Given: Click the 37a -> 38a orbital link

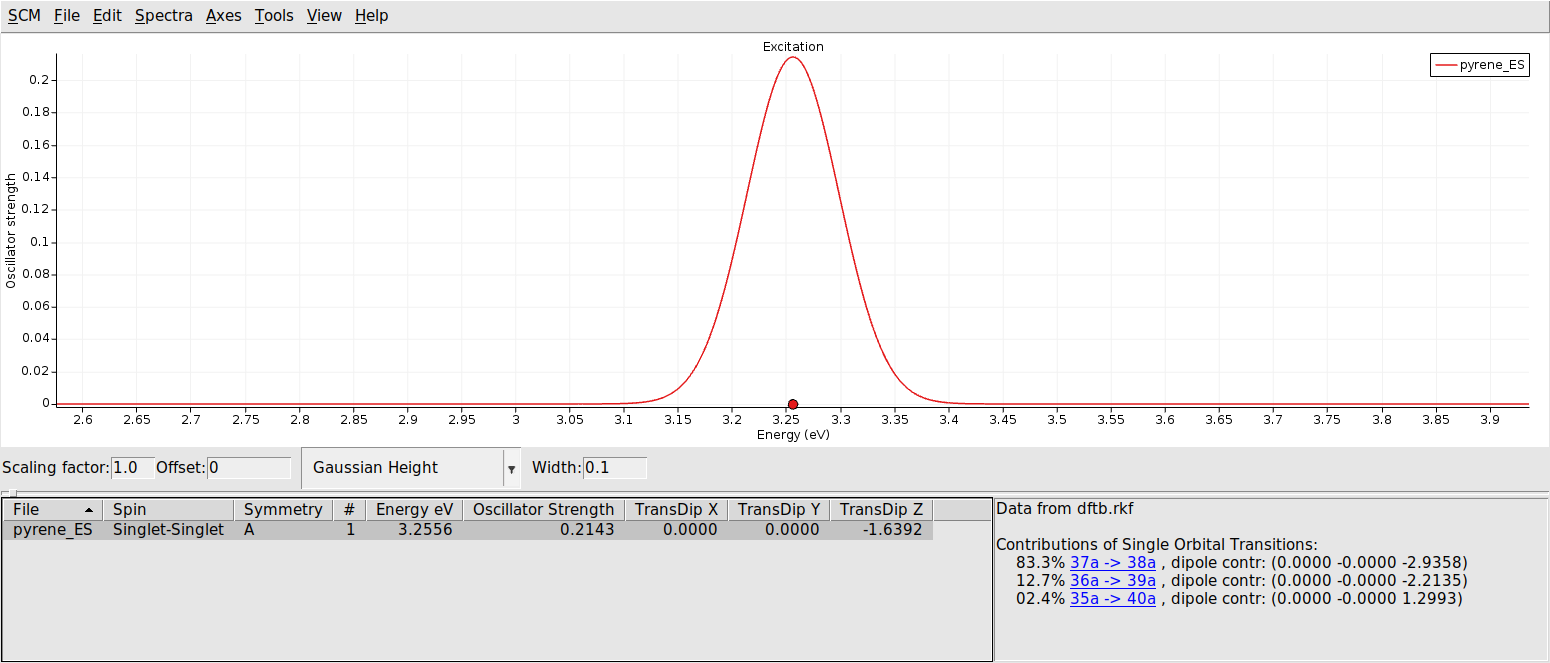Looking at the screenshot, I should point(1113,562).
